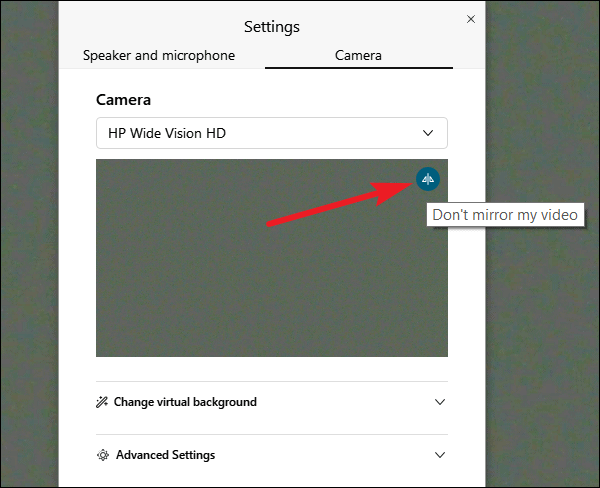Image resolution: width=600 pixels, height=488 pixels.
Task: Click the red arrow annotation on the preview
Action: 340,204
